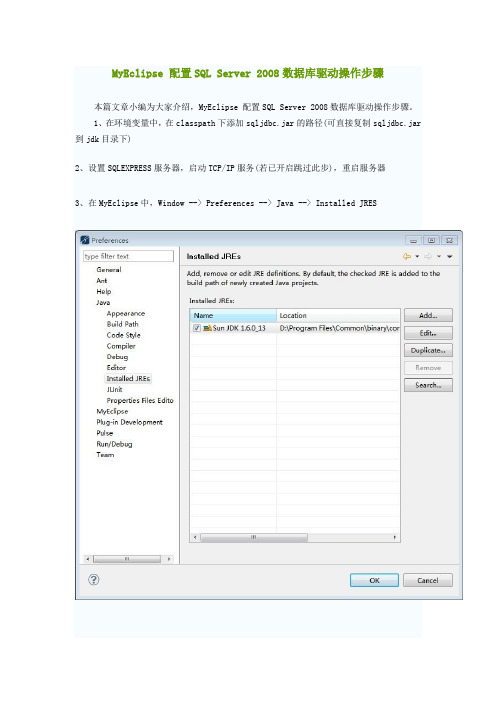496x702 pixels.
Task: Select General in the preferences tree
Action: tap(109, 270)
